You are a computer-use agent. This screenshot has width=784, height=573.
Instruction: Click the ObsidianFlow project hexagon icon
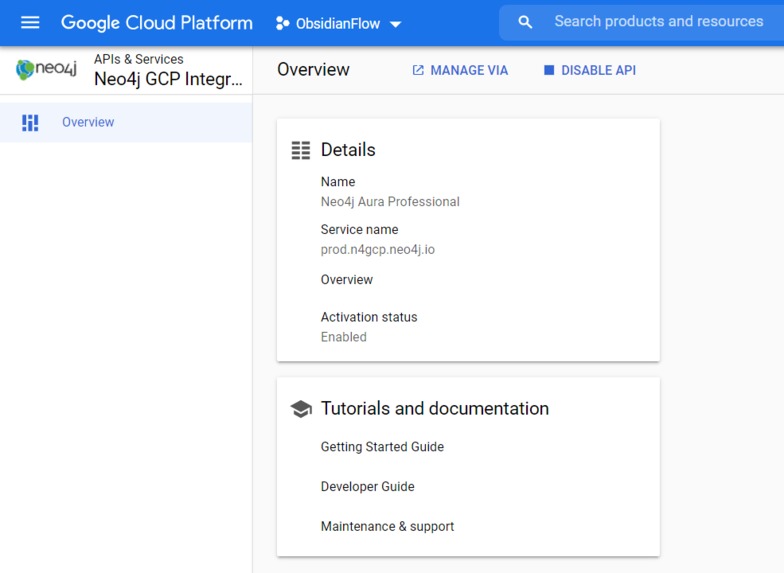click(x=282, y=24)
